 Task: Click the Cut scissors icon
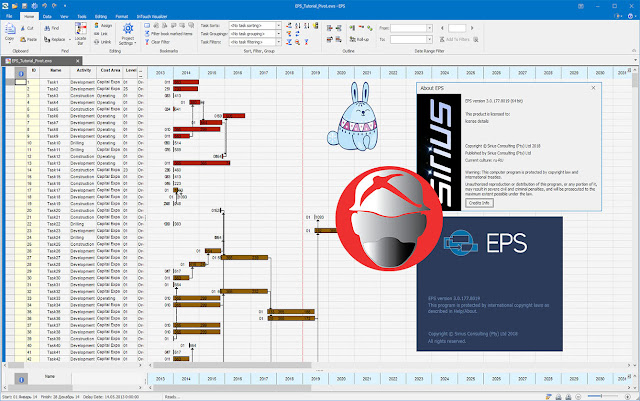pyautogui.click(x=23, y=28)
